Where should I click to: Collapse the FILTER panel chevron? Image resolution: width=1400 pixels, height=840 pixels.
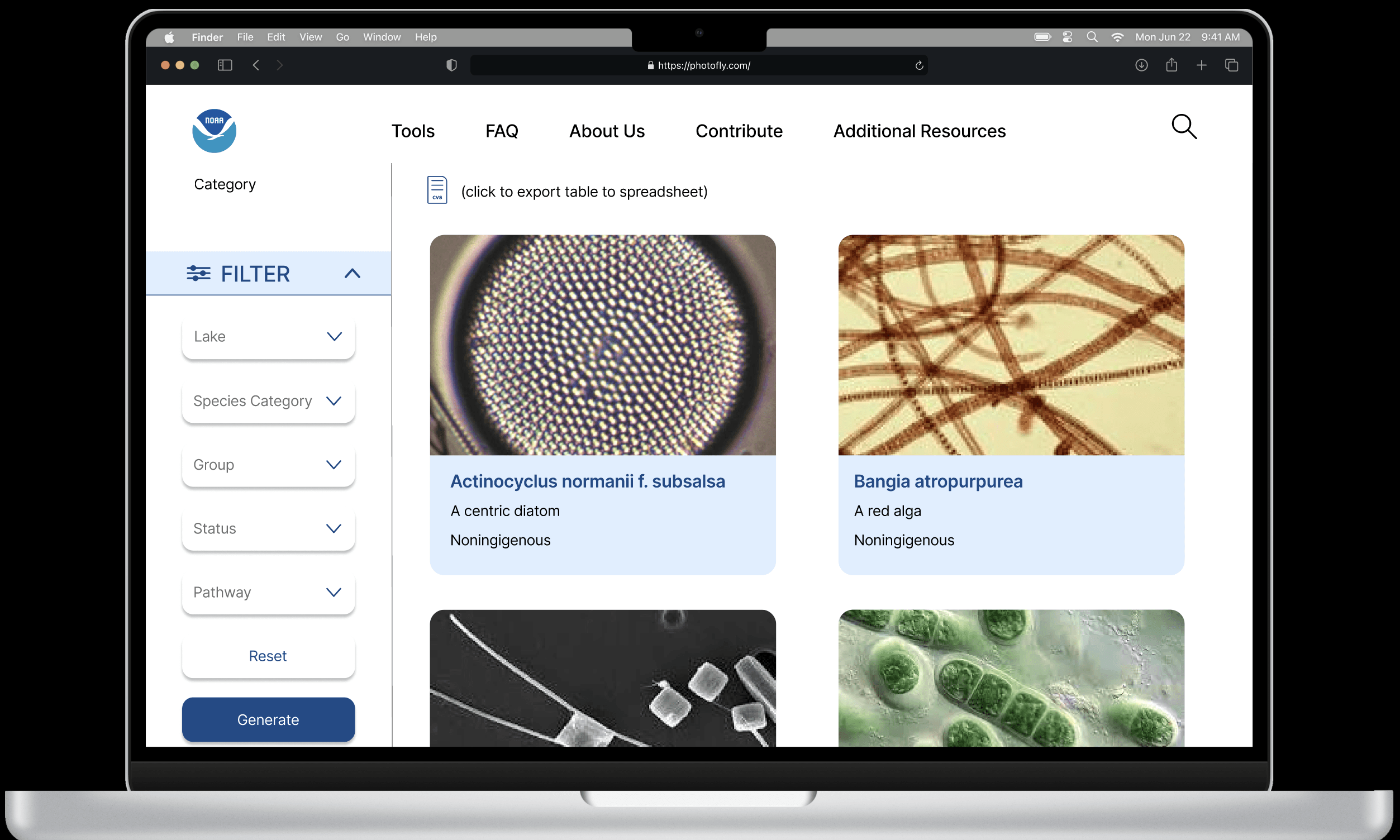(352, 274)
